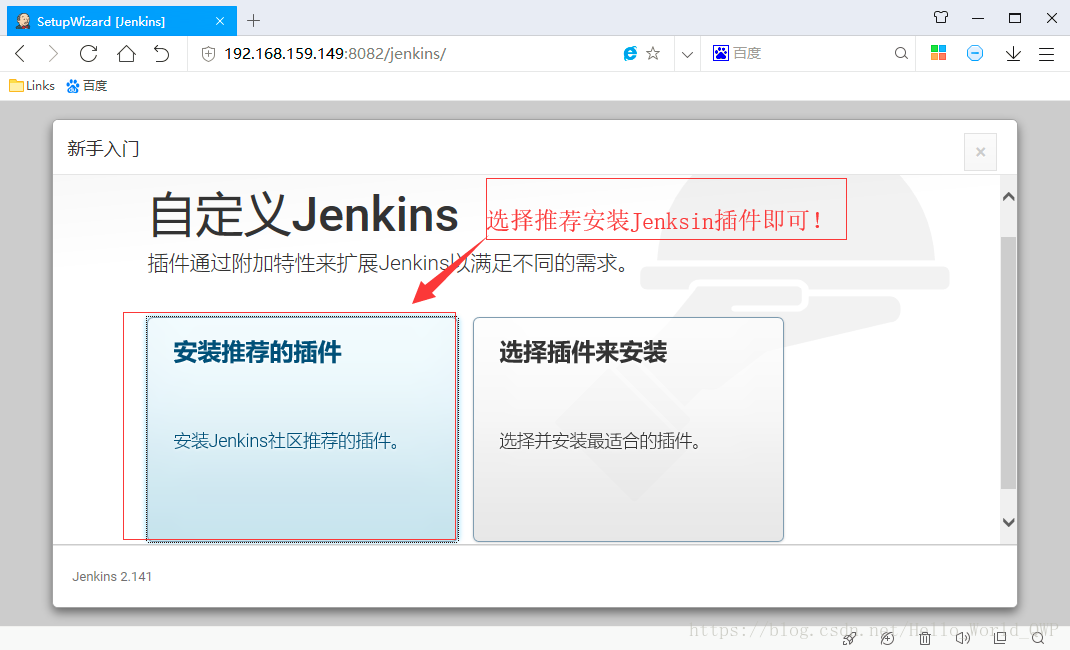Click the 自定义Jenkins heading
This screenshot has height=650, width=1070.
pos(303,215)
